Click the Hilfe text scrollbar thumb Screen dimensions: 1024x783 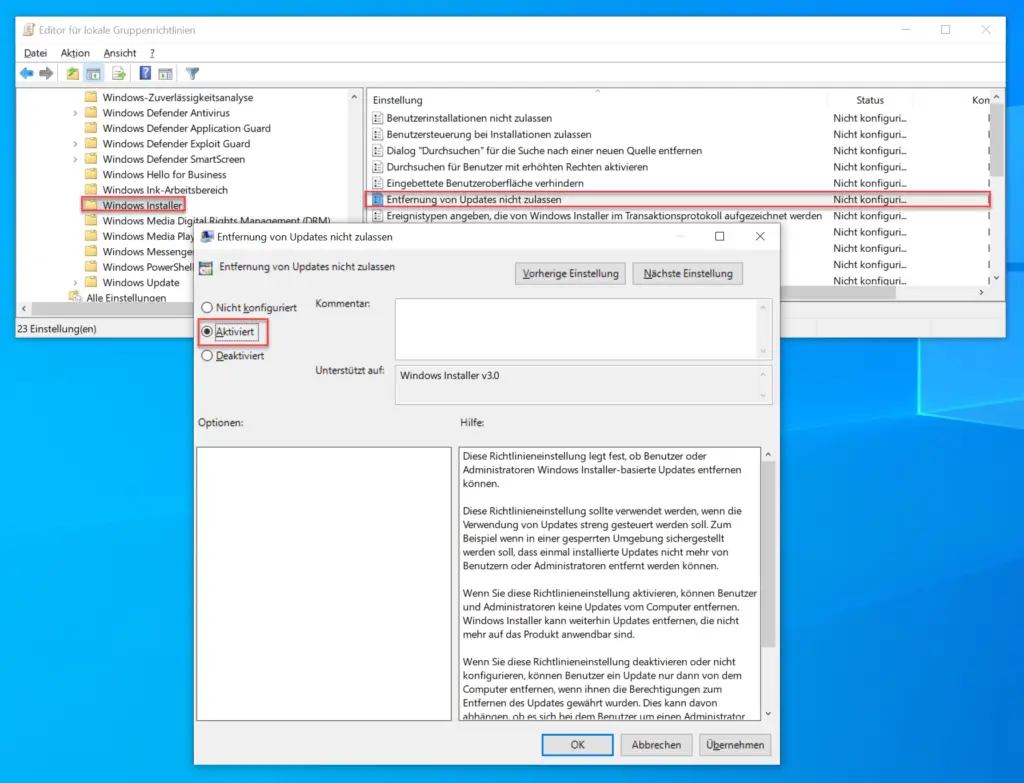click(x=768, y=554)
